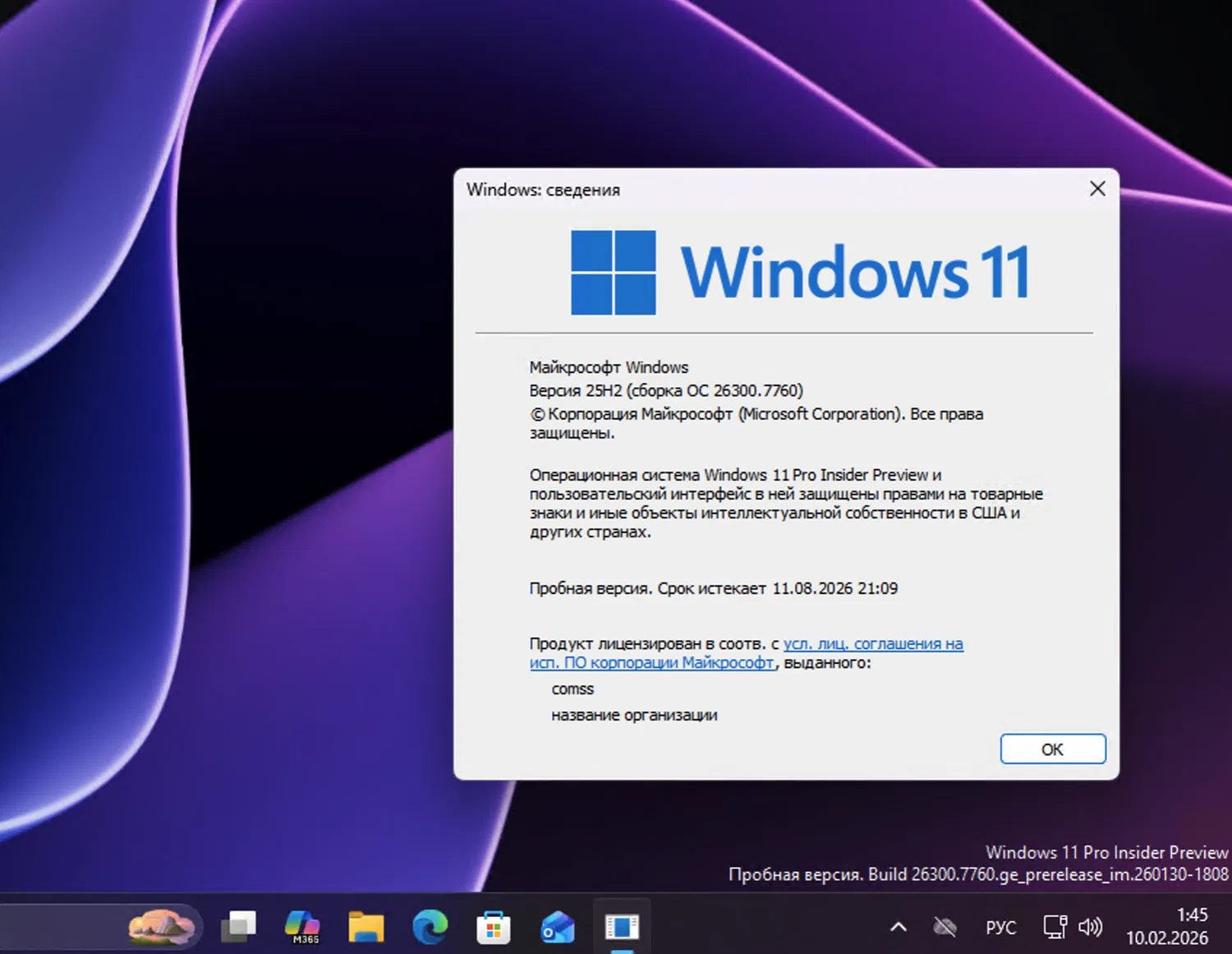
Task: Click the network icon in the system tray
Action: point(1054,926)
